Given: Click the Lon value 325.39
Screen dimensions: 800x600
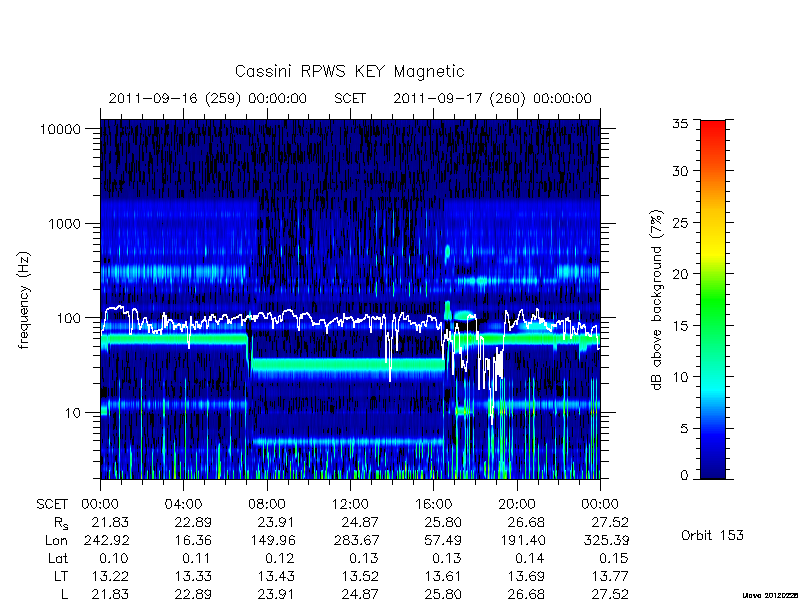Looking at the screenshot, I should [x=608, y=540].
